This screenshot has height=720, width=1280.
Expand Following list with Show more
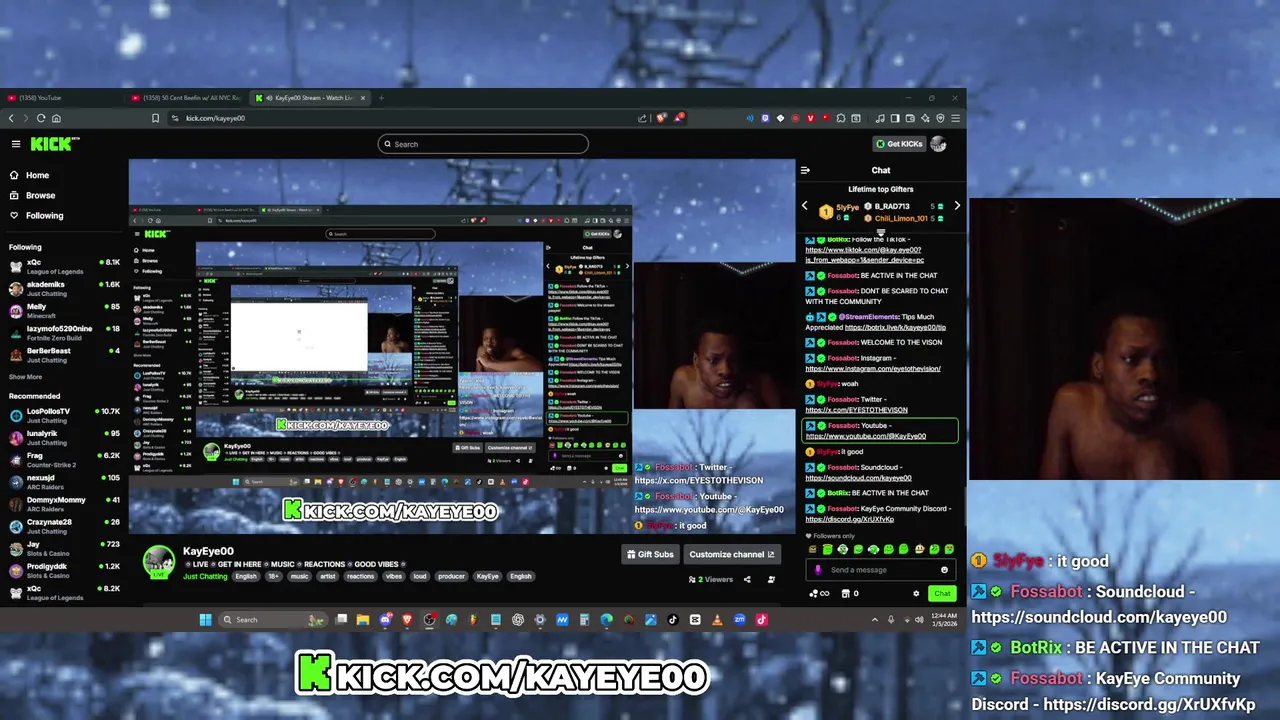[x=26, y=377]
